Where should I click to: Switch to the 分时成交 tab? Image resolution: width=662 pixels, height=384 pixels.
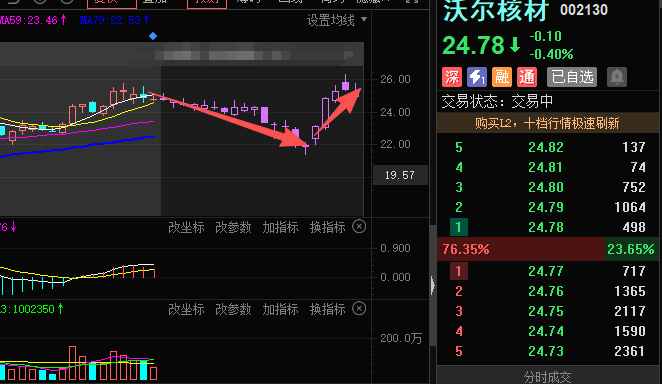click(547, 377)
